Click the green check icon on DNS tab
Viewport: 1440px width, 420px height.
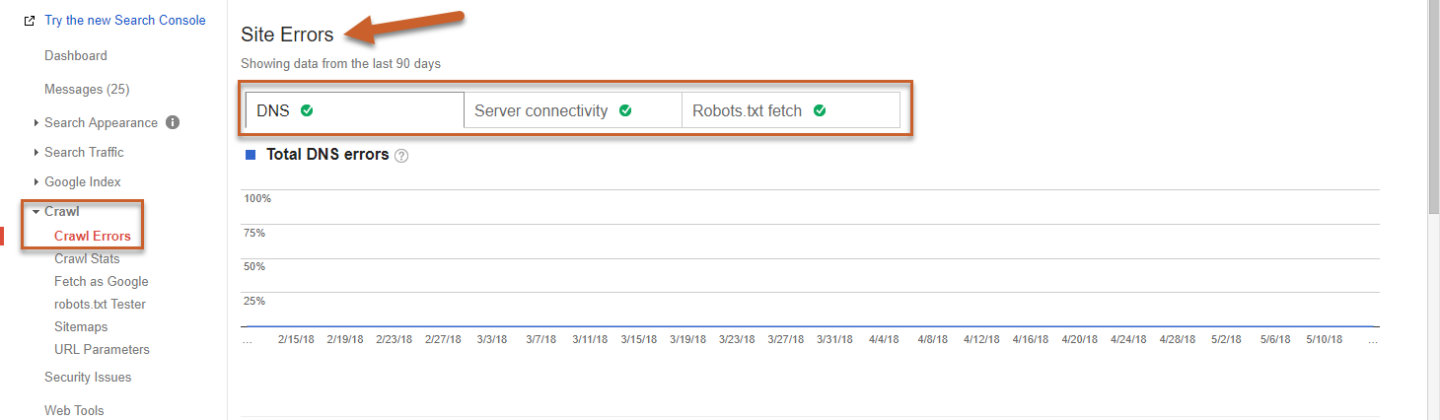tap(307, 110)
